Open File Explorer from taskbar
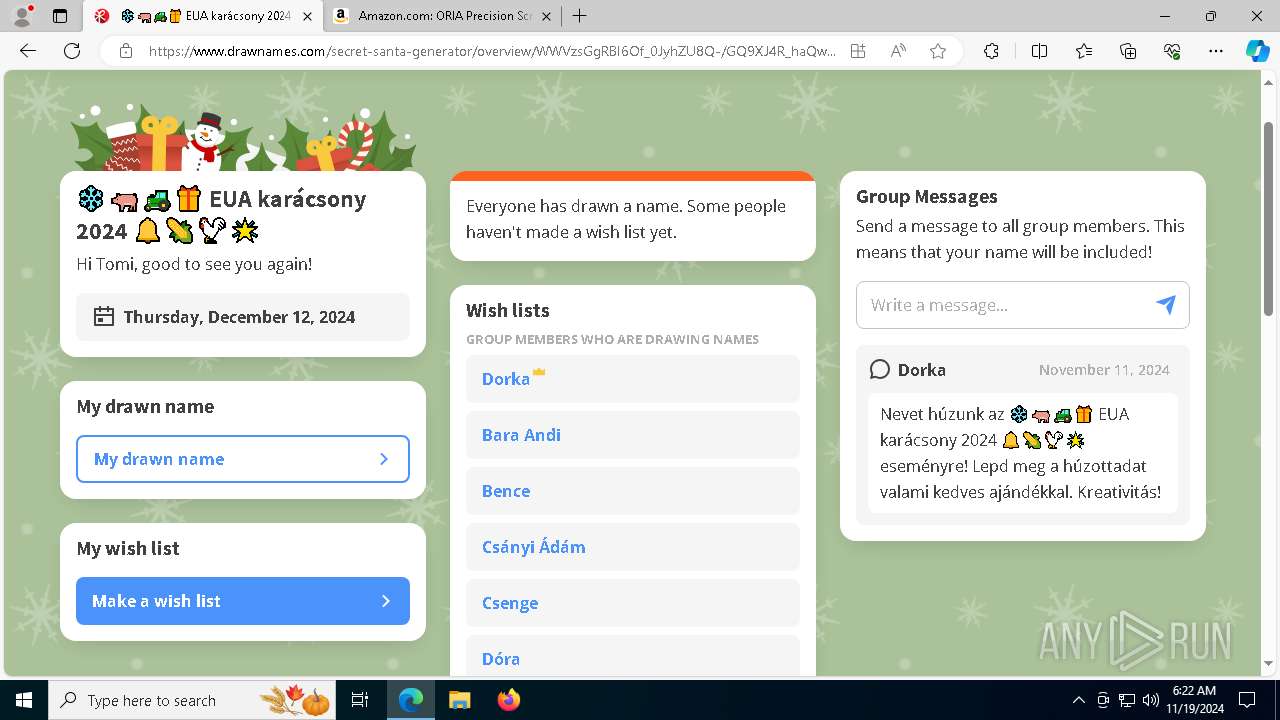Image resolution: width=1280 pixels, height=720 pixels. coord(459,700)
